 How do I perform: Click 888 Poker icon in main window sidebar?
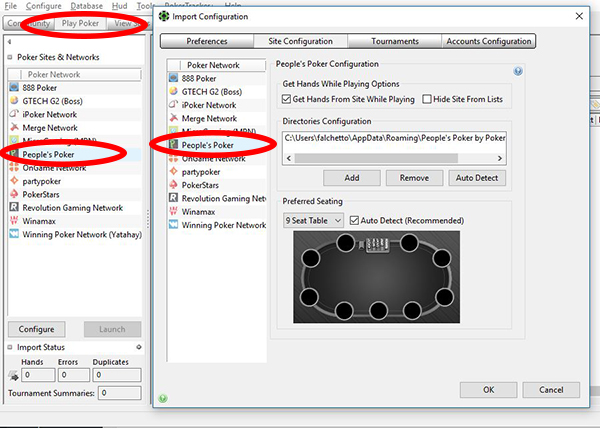(14, 87)
